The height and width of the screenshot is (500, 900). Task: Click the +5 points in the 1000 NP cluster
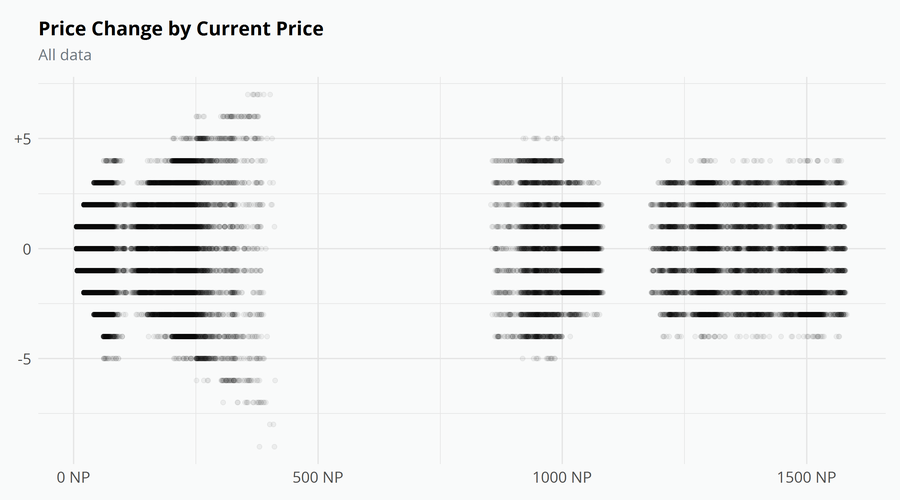[x=542, y=138]
